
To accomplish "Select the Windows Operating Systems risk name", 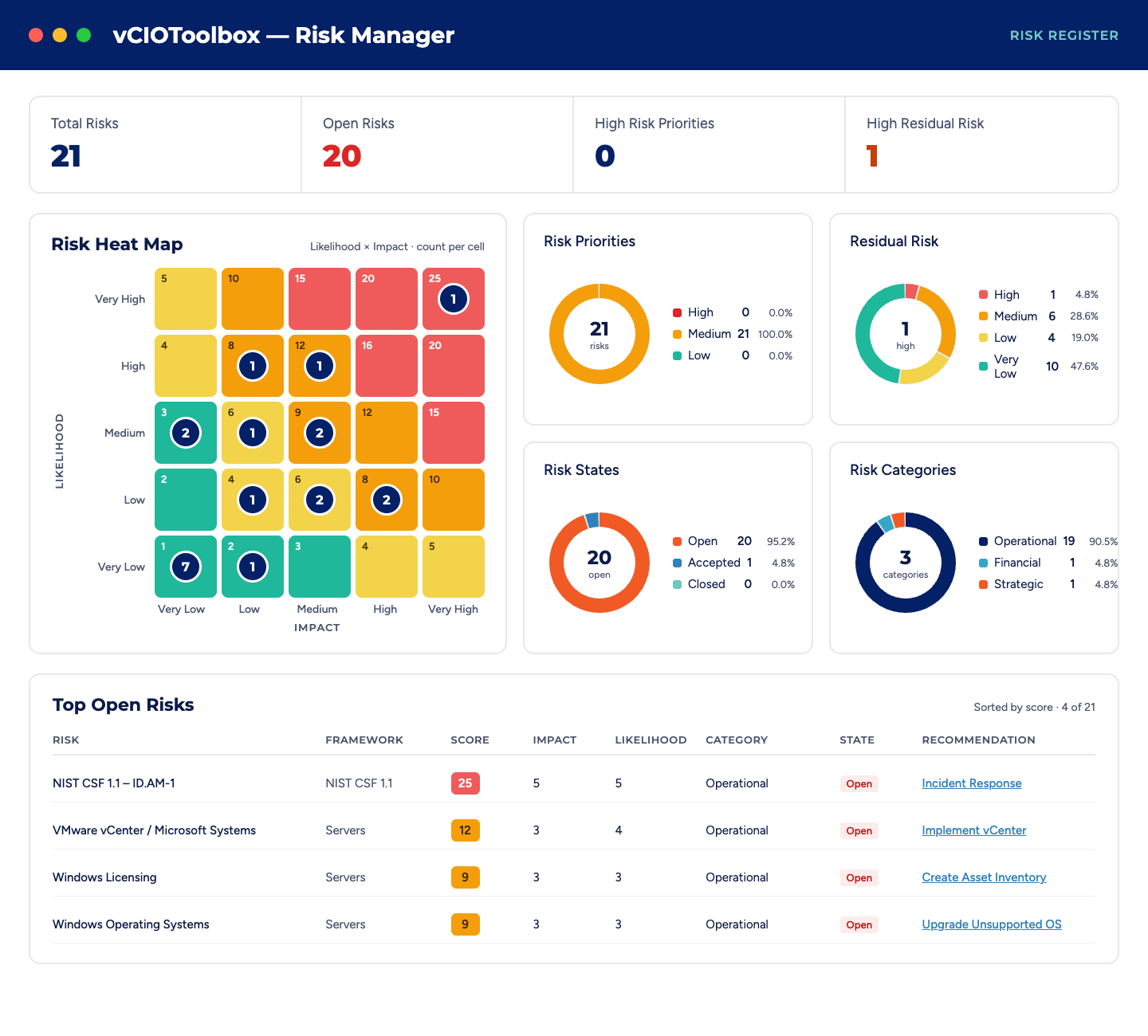I will 131,924.
